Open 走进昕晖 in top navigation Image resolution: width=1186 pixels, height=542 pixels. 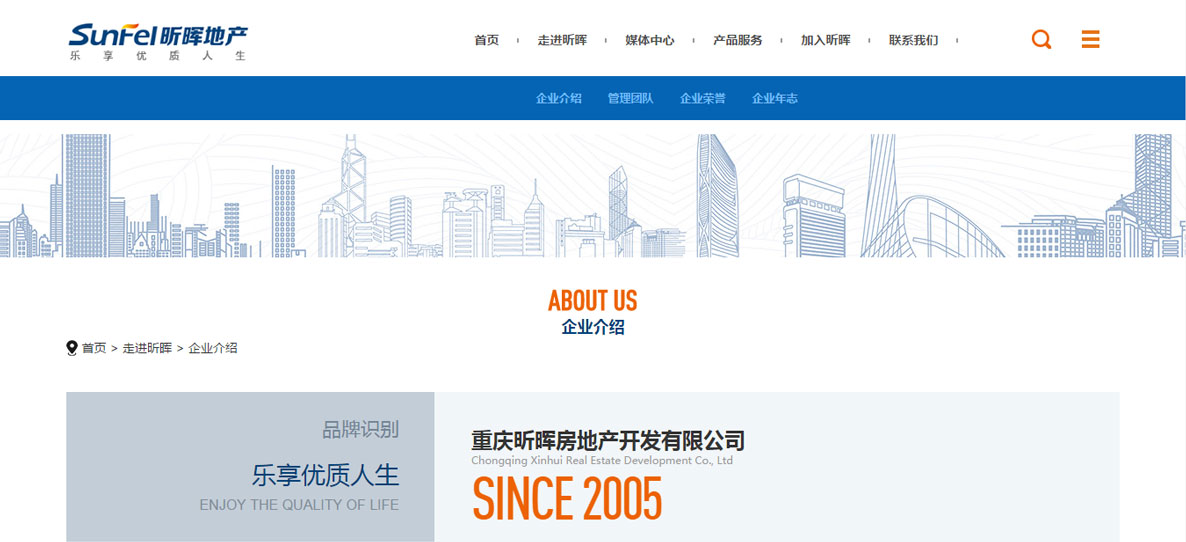(562, 40)
